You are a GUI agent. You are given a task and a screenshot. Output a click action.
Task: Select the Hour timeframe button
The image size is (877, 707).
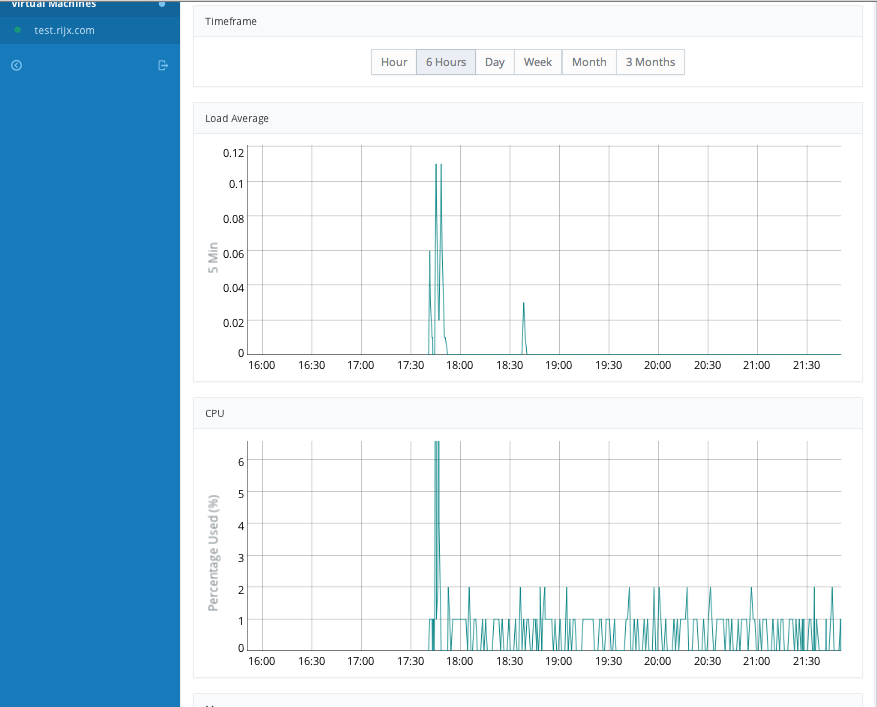click(x=394, y=62)
